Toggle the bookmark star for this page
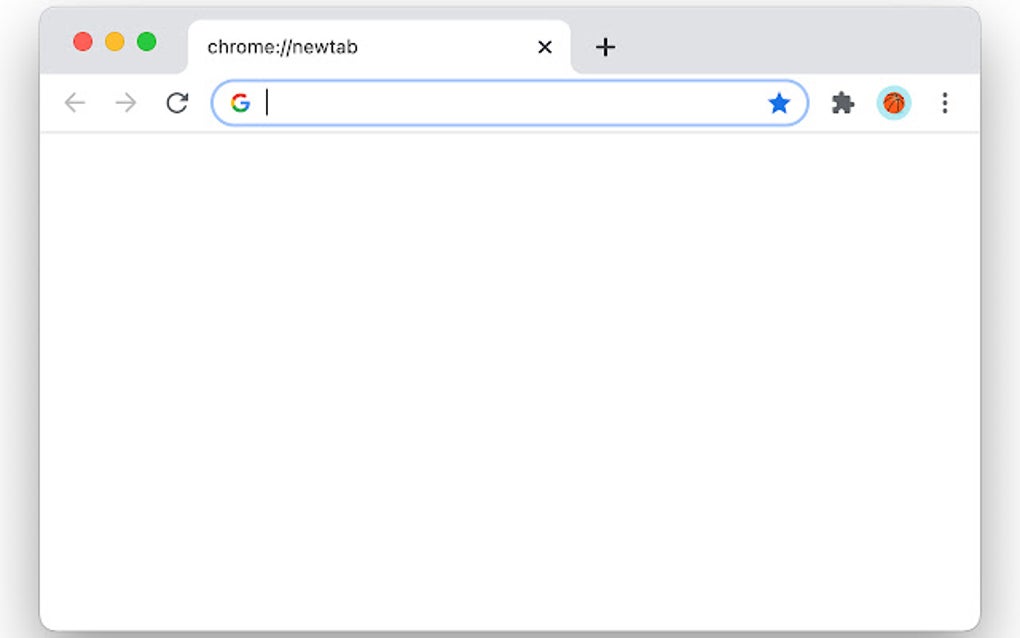This screenshot has height=638, width=1020. 779,102
